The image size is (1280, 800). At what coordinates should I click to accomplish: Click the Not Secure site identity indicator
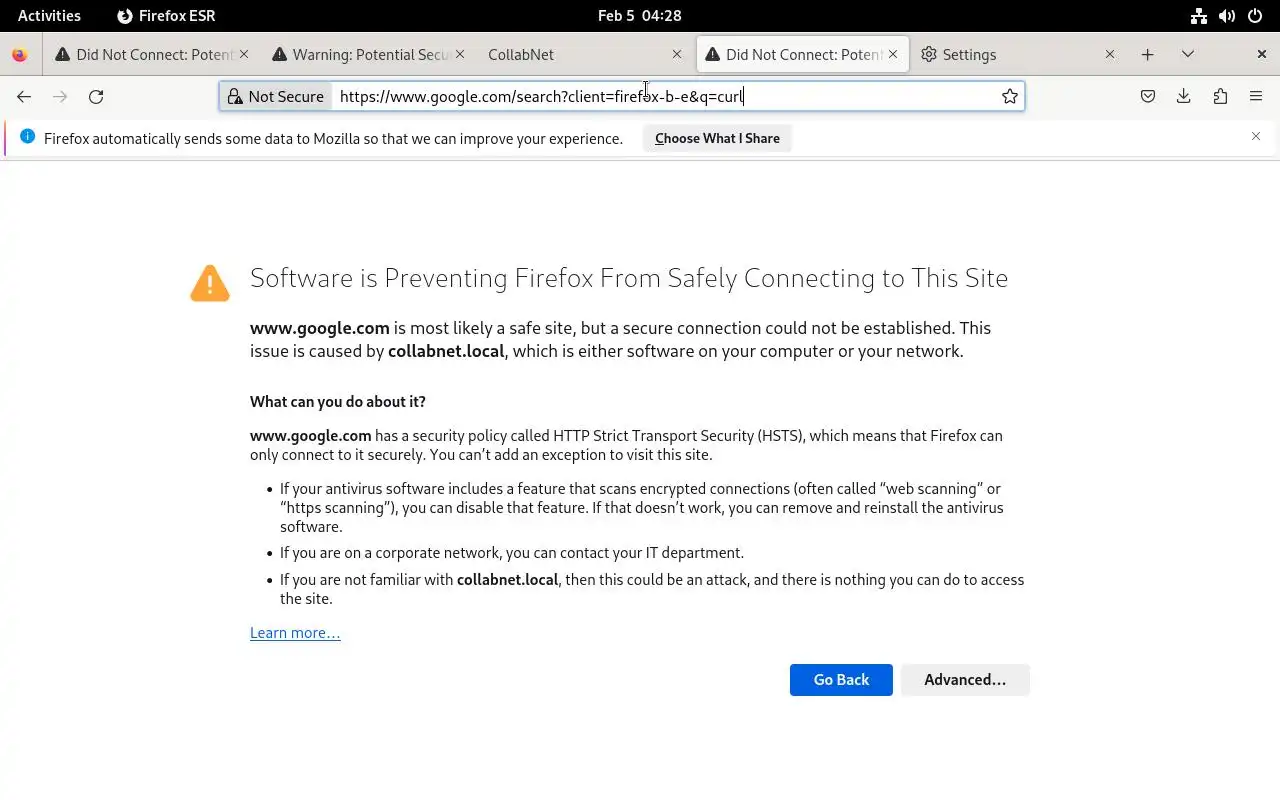tap(276, 97)
